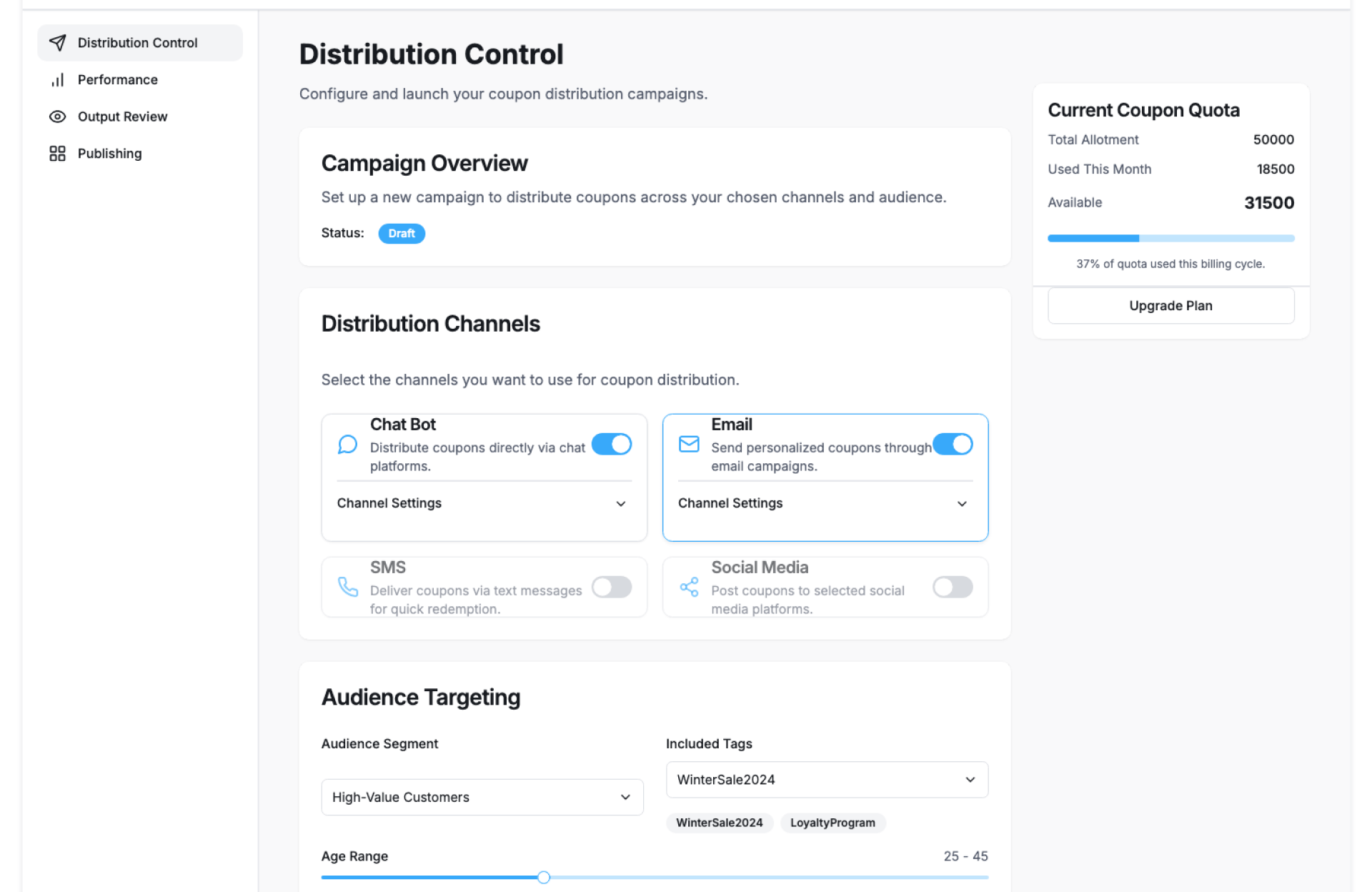Click the Social Media share icon
The width and height of the screenshot is (1372, 892).
(689, 588)
